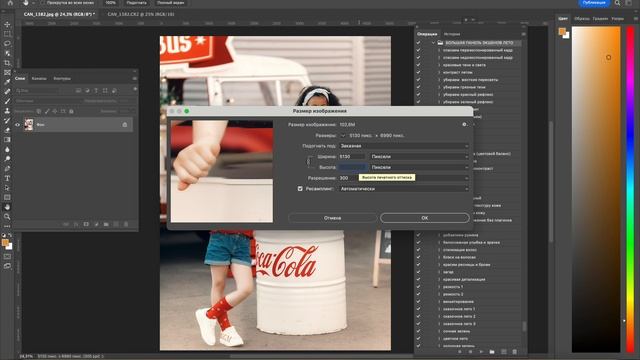Select the Lasso tool

(x=7, y=43)
